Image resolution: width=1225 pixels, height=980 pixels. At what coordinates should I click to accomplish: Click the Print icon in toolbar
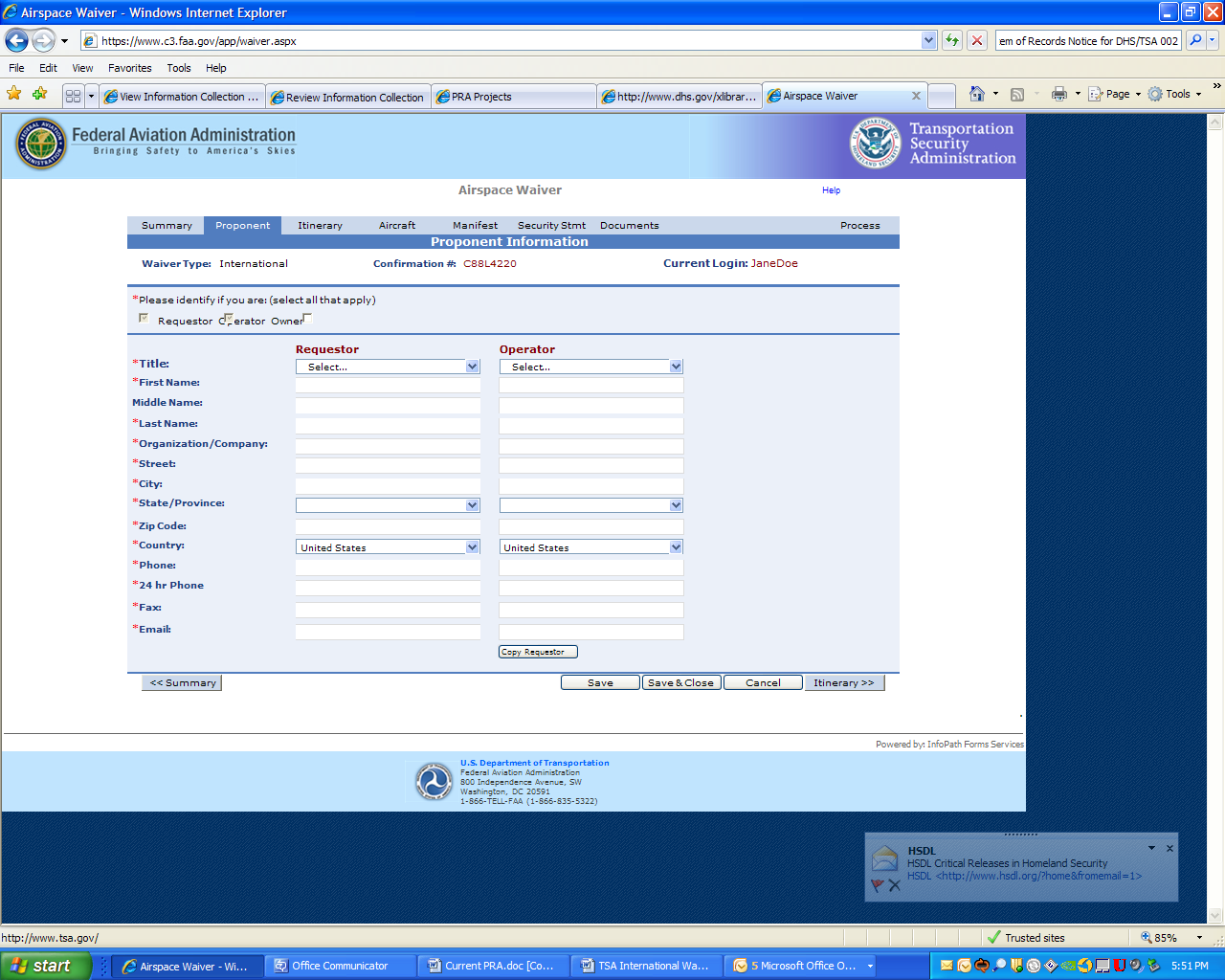click(1058, 94)
